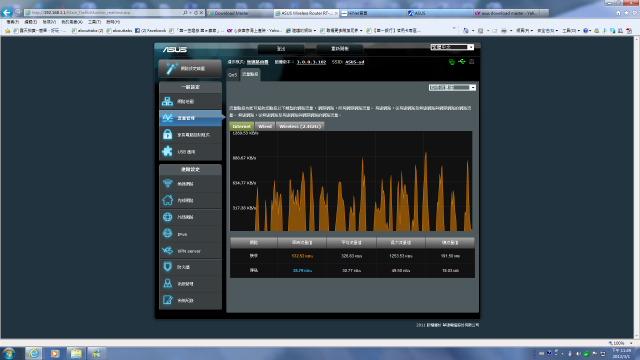Go back with browser back arrow

tap(7, 12)
